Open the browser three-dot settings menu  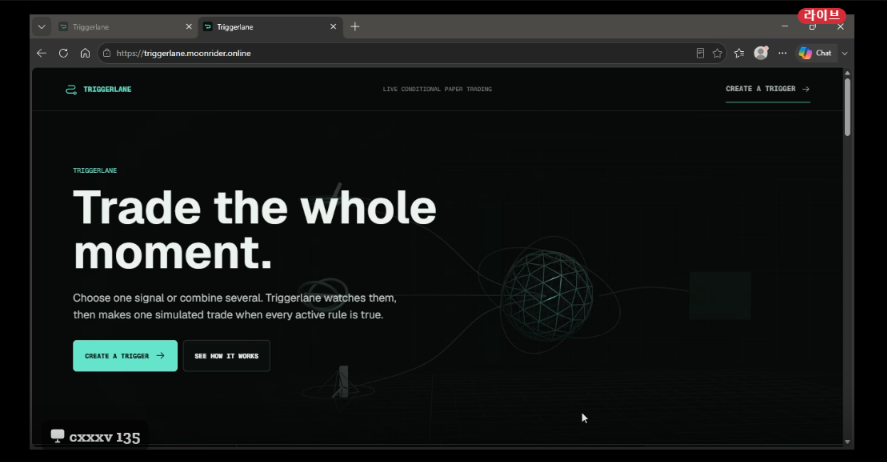[782, 53]
